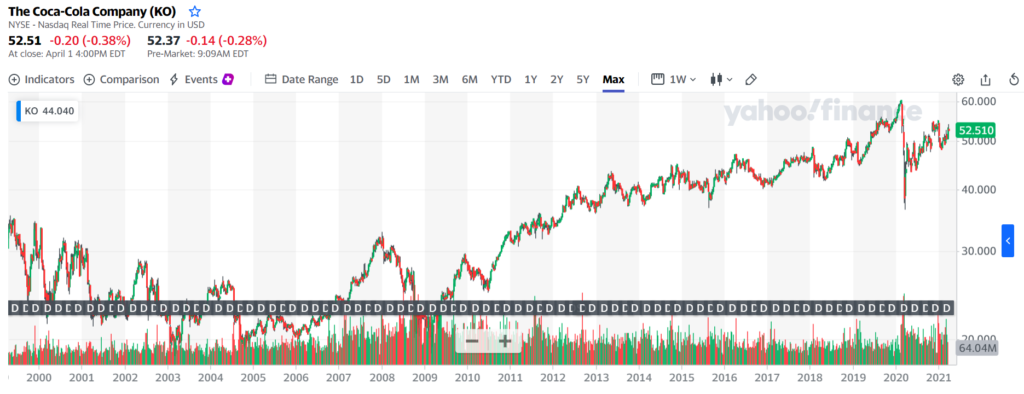Image resolution: width=1024 pixels, height=394 pixels.
Task: Zoom in with the plus button
Action: pos(505,340)
